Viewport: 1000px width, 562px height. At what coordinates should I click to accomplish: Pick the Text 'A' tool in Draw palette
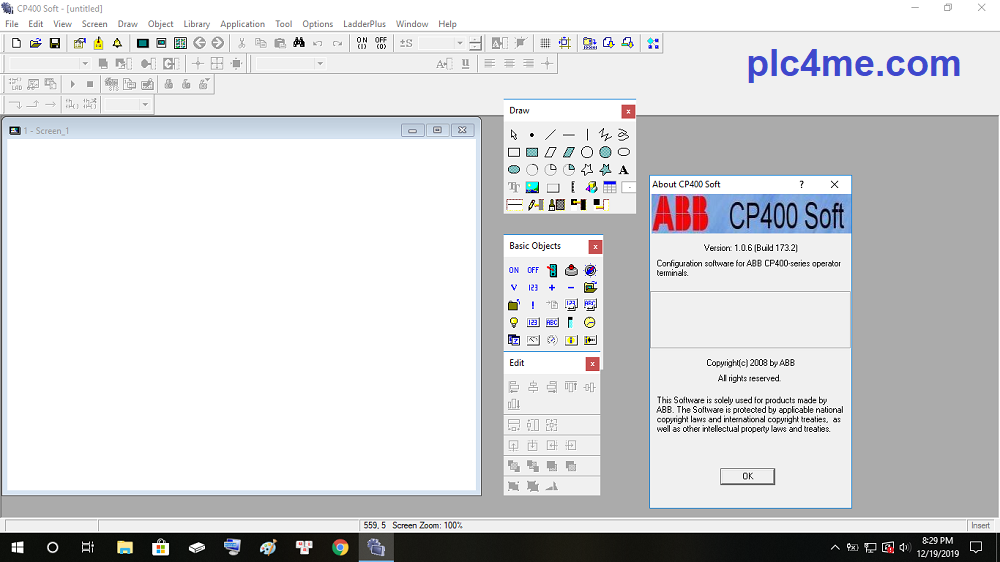click(624, 170)
